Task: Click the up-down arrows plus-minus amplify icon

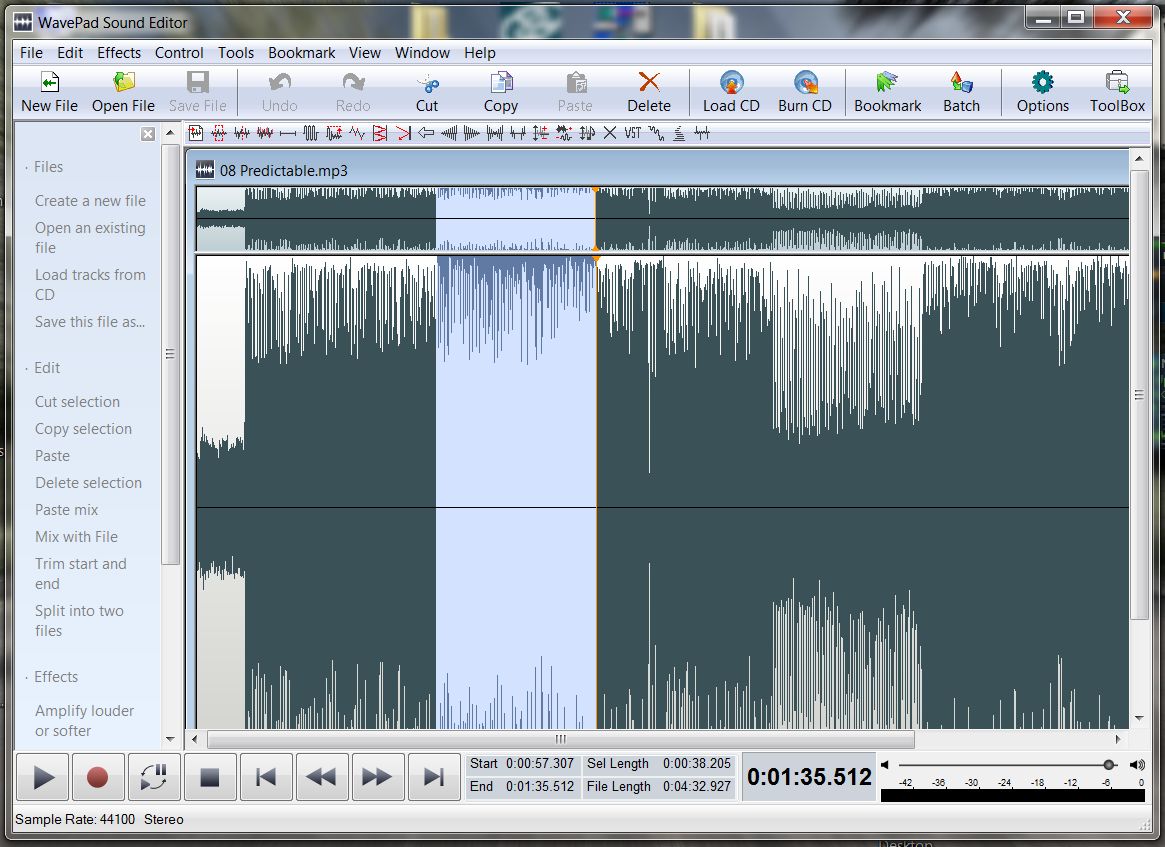Action: (x=541, y=133)
